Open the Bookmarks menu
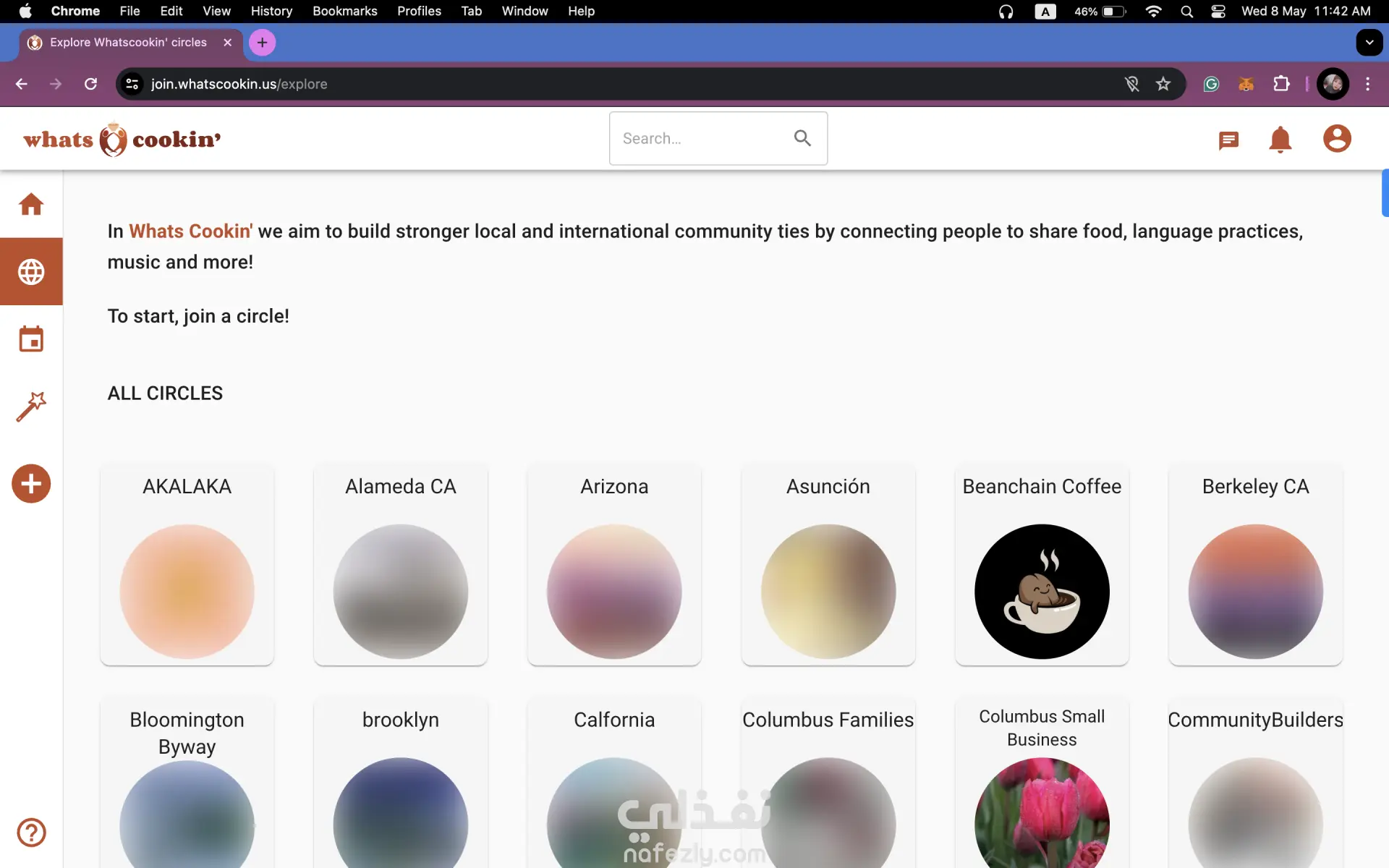This screenshot has width=1389, height=868. tap(344, 11)
